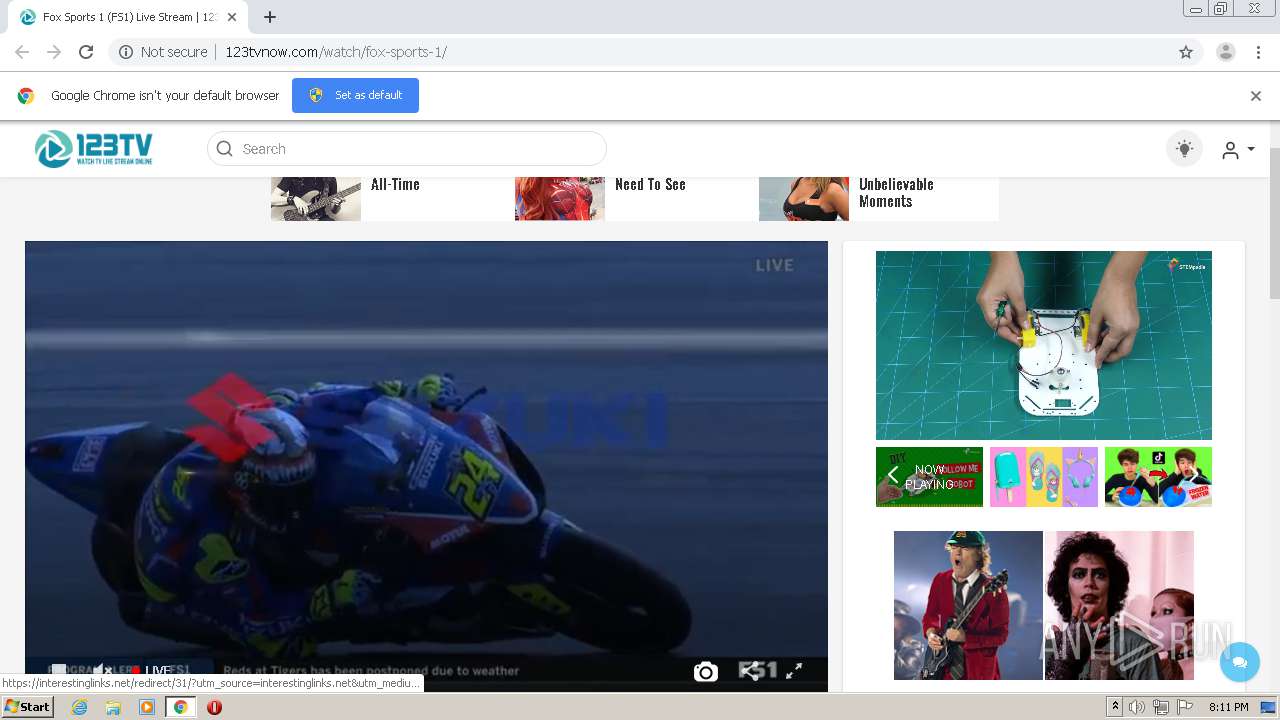
Task: Unmute the video player volume
Action: 101,670
